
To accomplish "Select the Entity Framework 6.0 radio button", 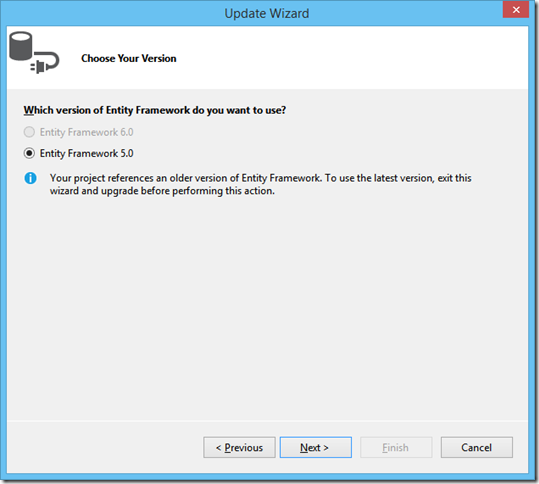I will 29,132.
